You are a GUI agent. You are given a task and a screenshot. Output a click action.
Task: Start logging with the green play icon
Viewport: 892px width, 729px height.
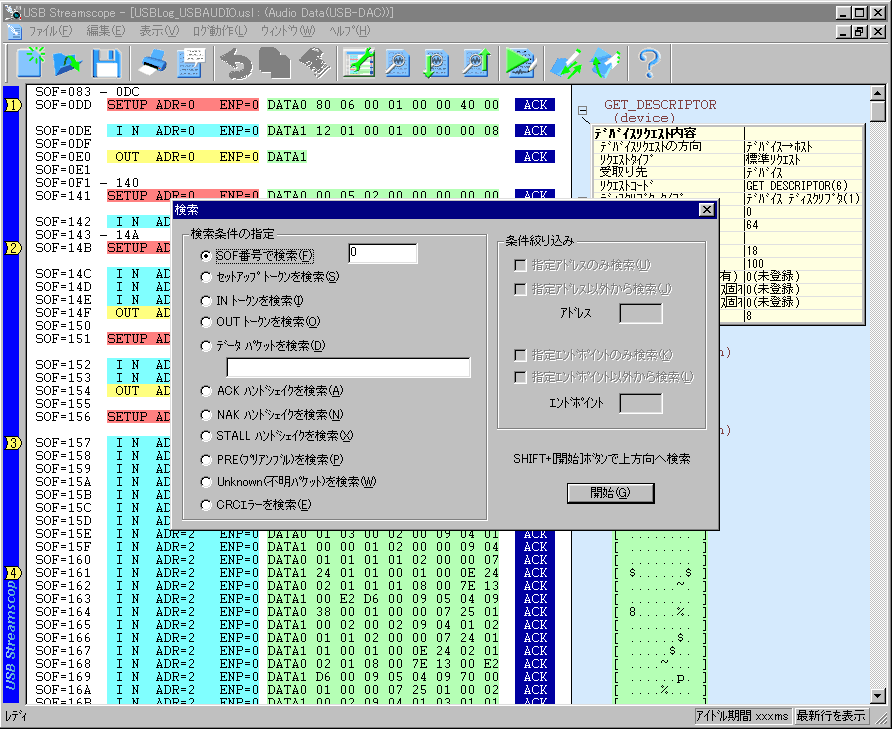pyautogui.click(x=521, y=63)
